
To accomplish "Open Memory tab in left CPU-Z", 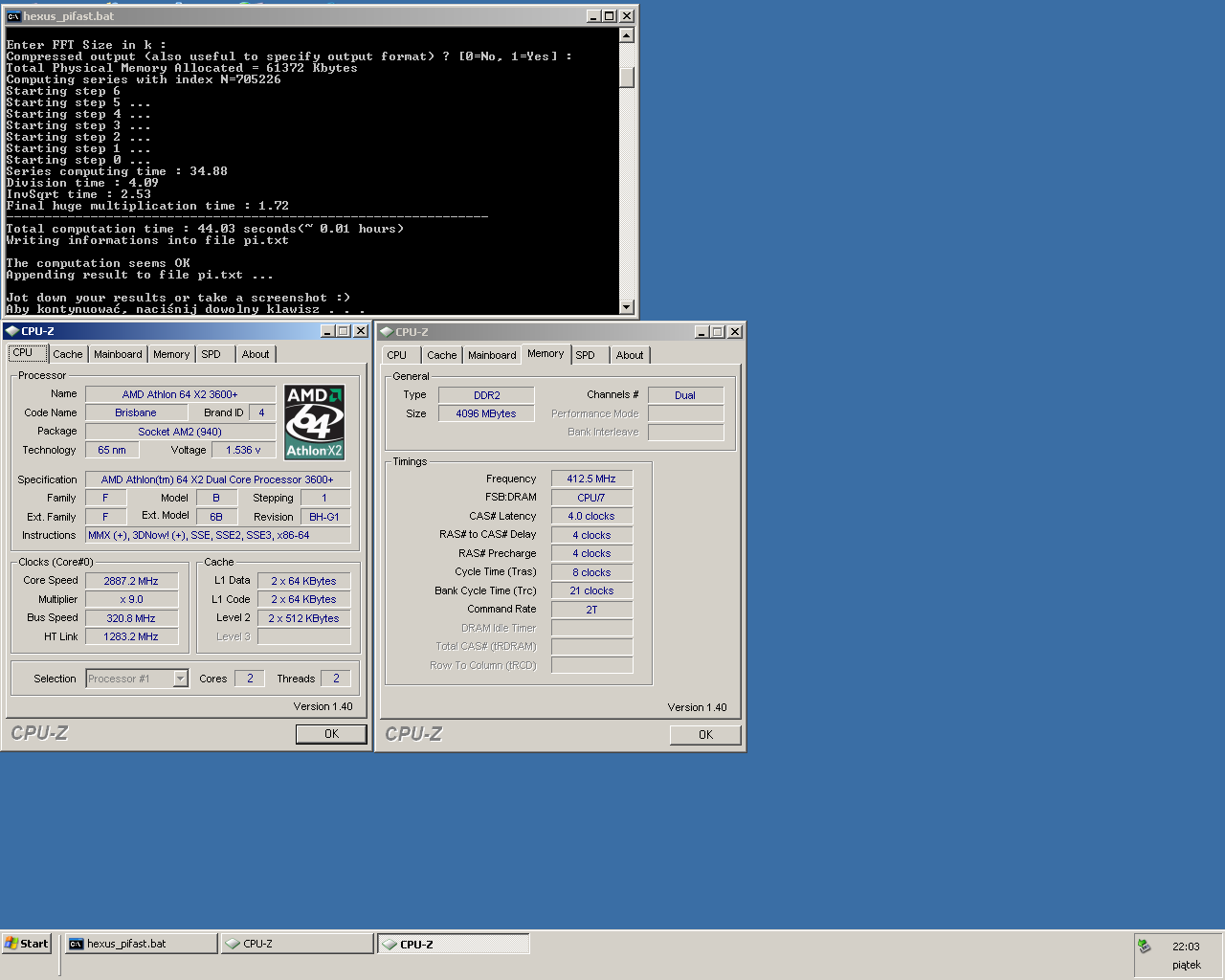I will (x=171, y=354).
